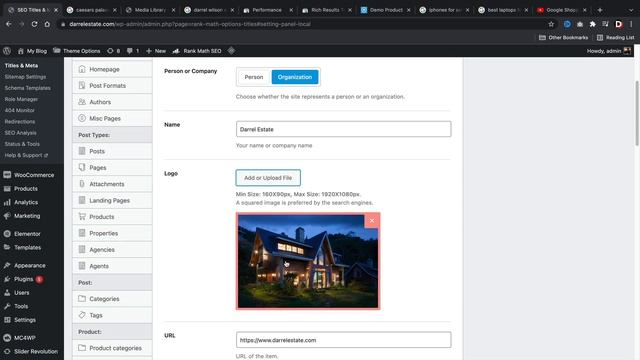Open the Properties settings tab
The height and width of the screenshot is (360, 640).
tap(112, 233)
